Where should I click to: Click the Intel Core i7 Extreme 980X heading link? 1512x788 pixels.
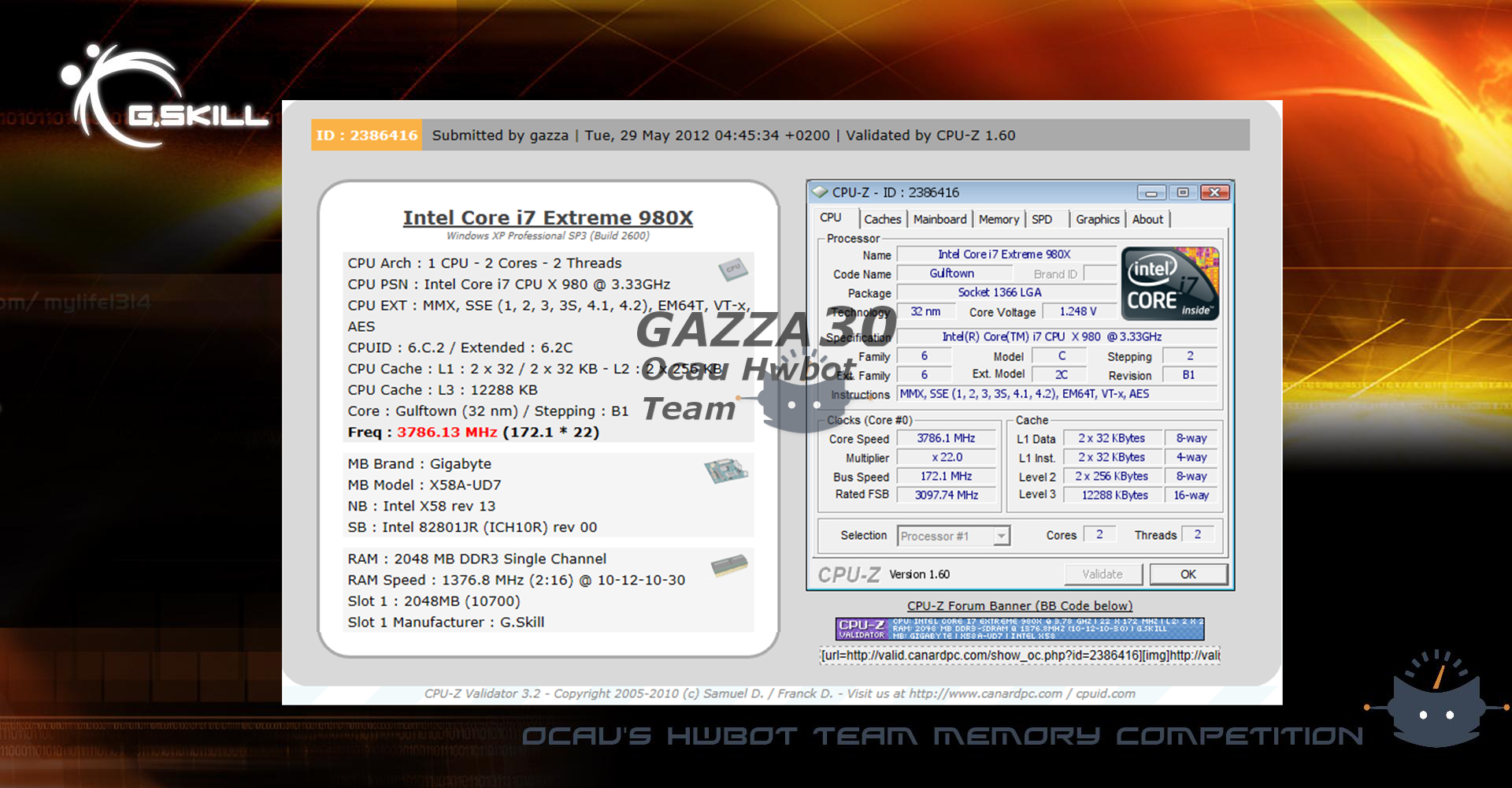[x=548, y=217]
